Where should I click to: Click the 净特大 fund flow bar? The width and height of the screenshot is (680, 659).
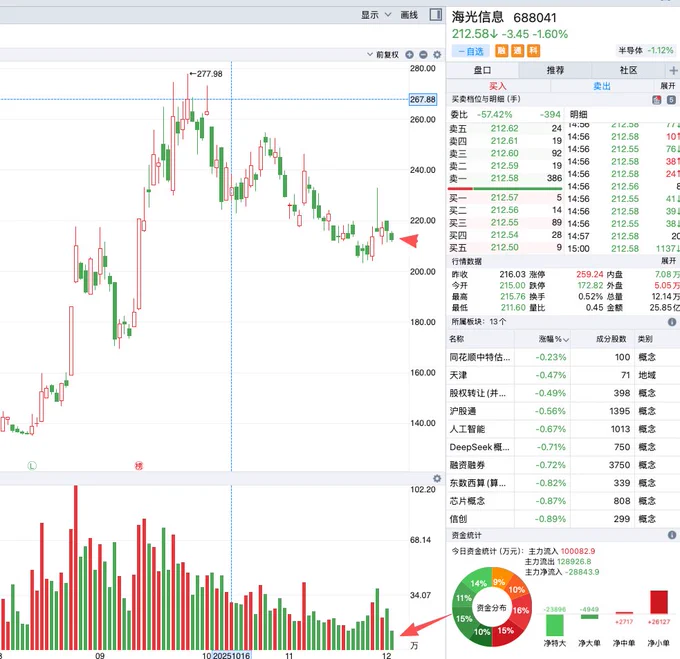coord(555,625)
